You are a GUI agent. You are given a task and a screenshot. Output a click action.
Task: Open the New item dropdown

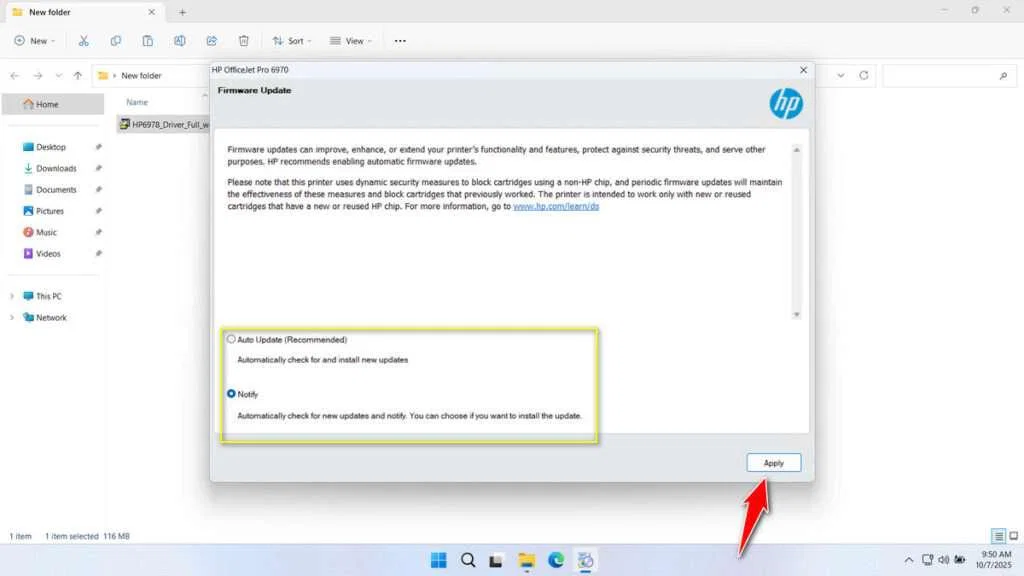pos(35,40)
